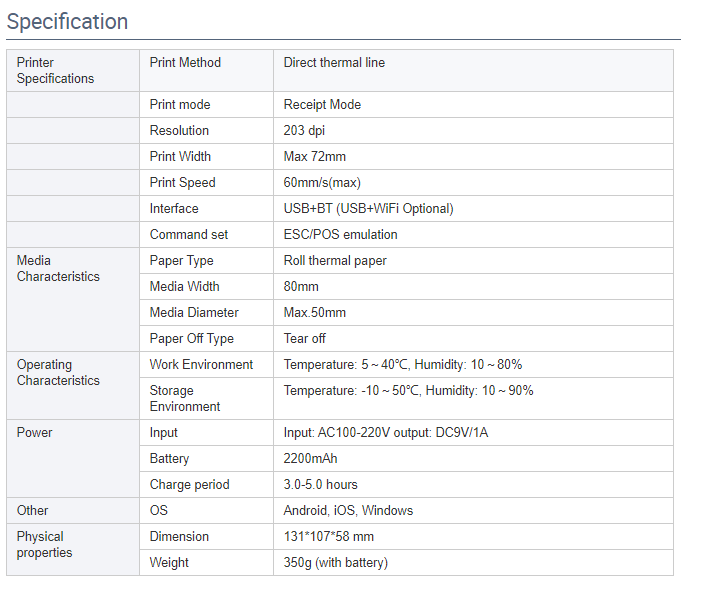Select the Operating Characteristics category cell
The width and height of the screenshot is (709, 592).
point(58,373)
